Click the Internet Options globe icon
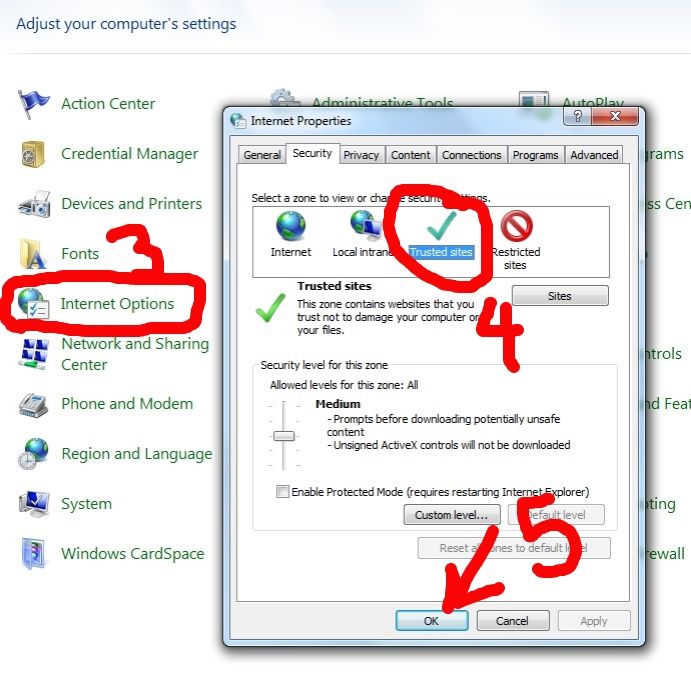 [x=33, y=303]
